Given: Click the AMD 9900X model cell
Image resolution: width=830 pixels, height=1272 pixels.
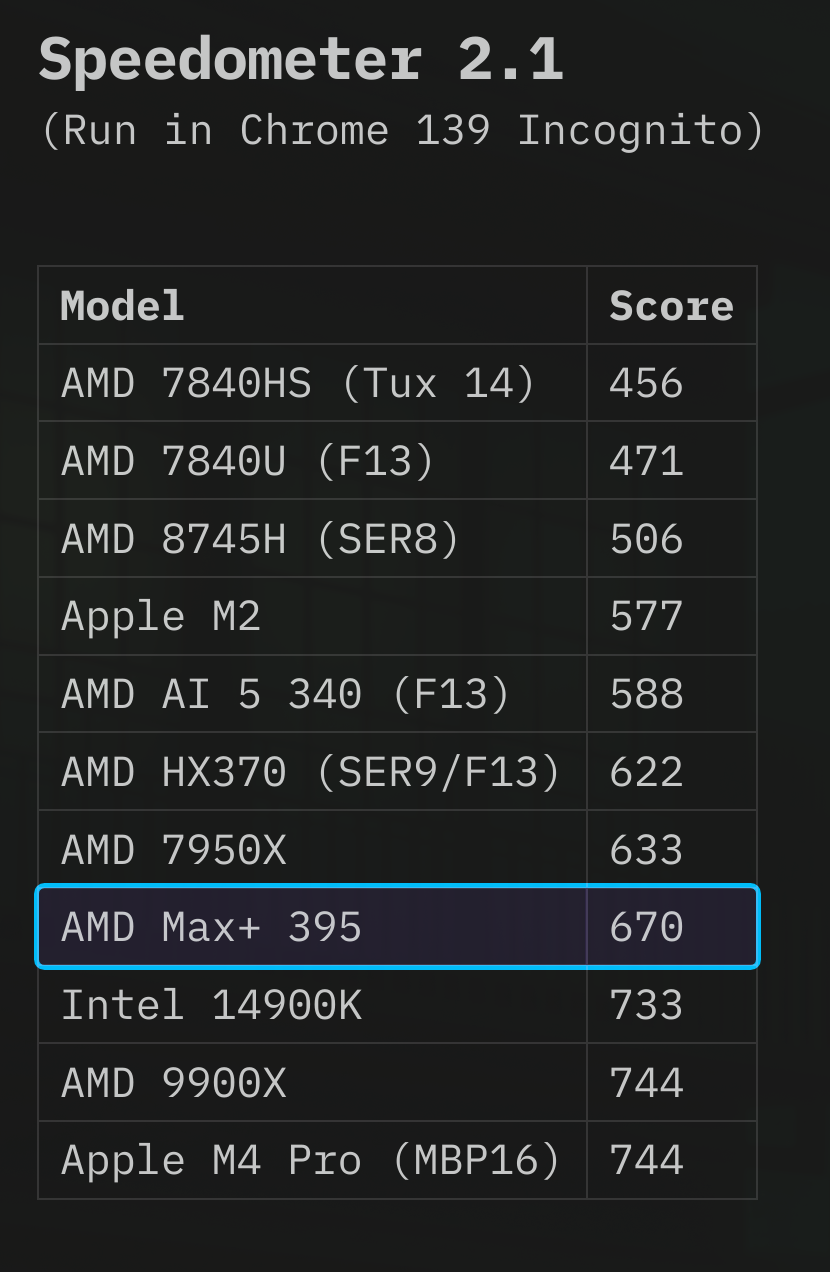Looking at the screenshot, I should tap(312, 1082).
